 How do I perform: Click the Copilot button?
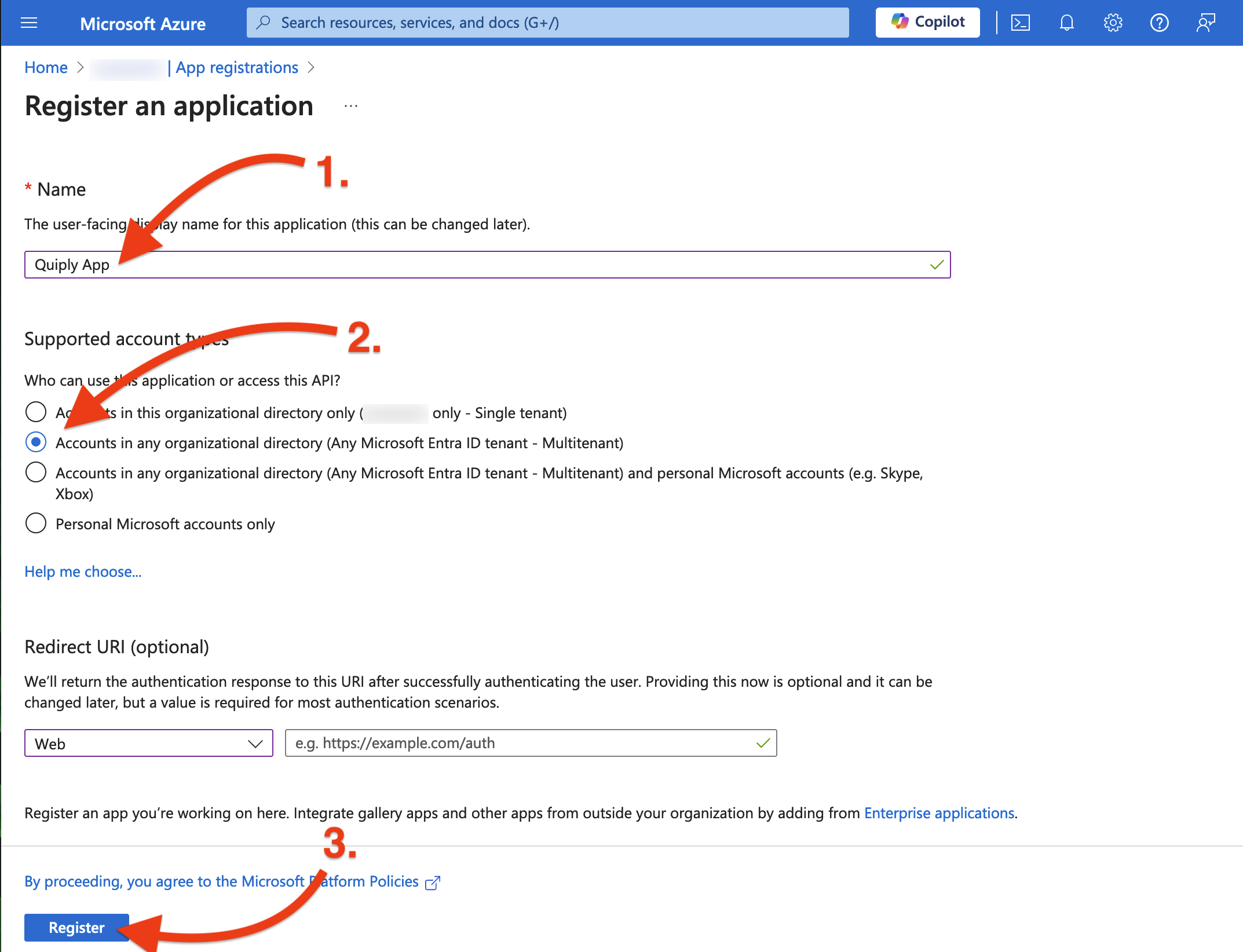[x=928, y=23]
